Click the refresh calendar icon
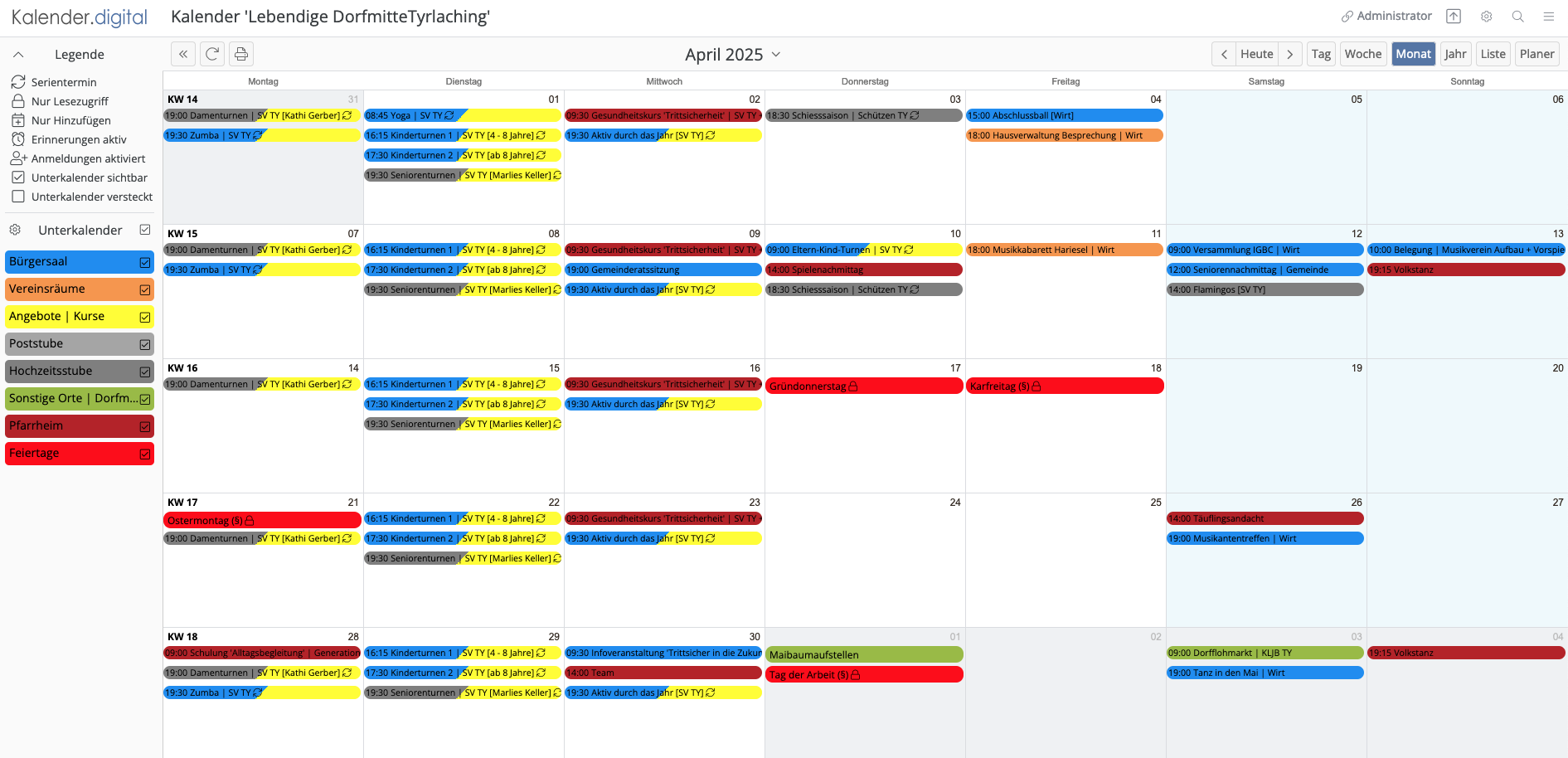 (x=212, y=54)
